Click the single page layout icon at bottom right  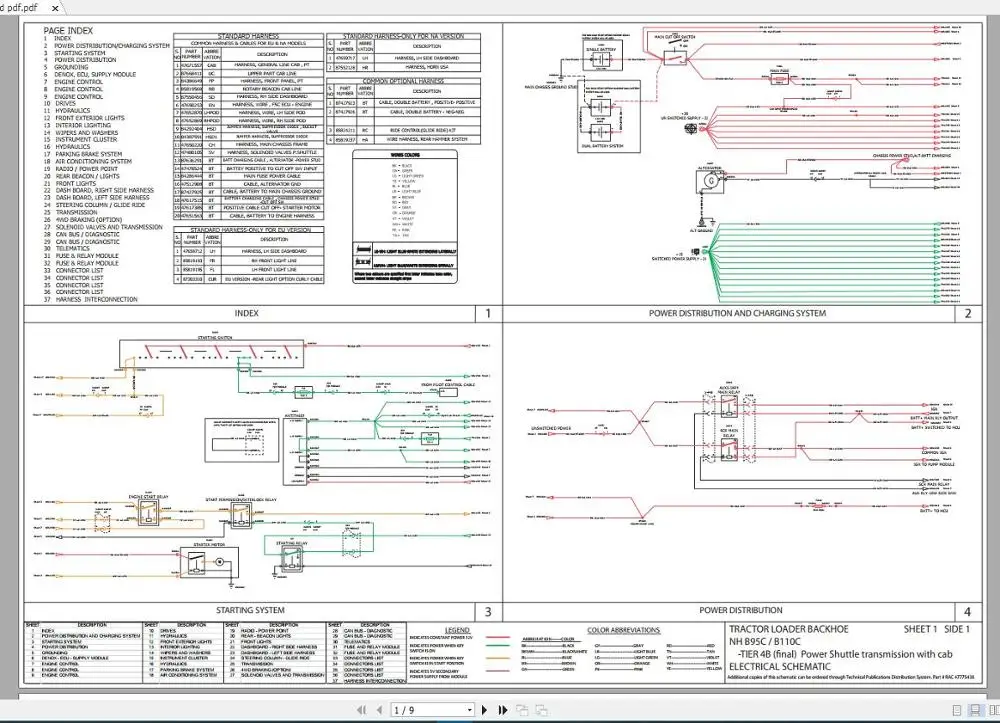point(956,710)
